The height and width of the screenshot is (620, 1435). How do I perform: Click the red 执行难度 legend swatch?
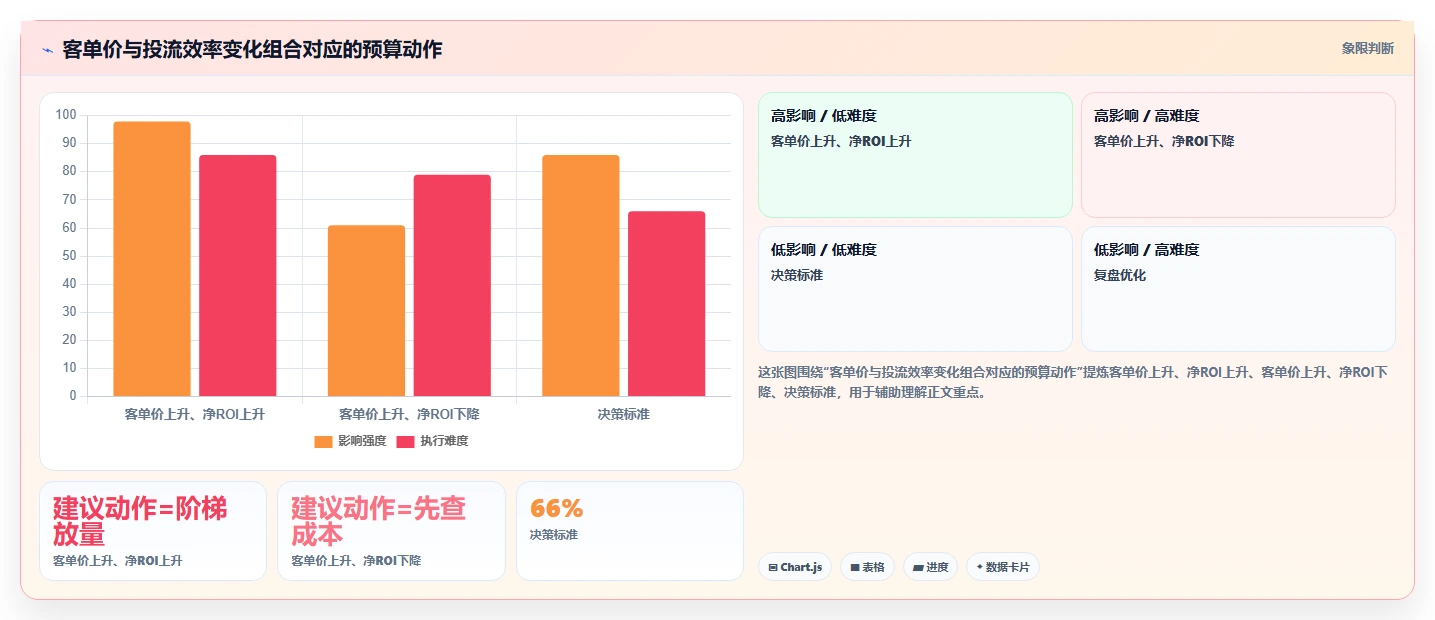click(405, 441)
